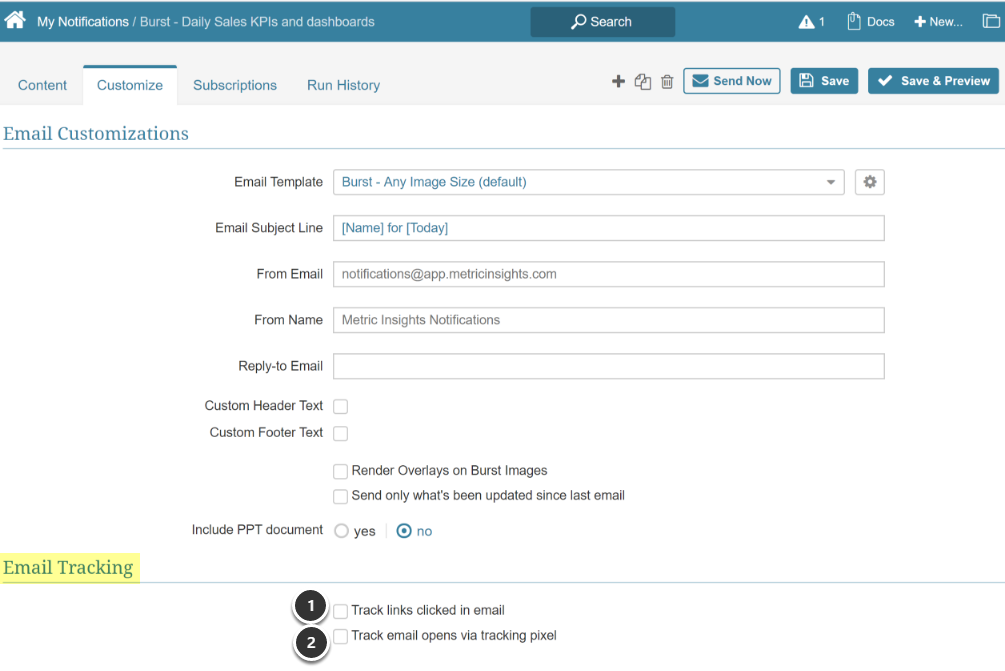Open the Email Template settings gear
Image resolution: width=1005 pixels, height=671 pixels.
(x=869, y=182)
